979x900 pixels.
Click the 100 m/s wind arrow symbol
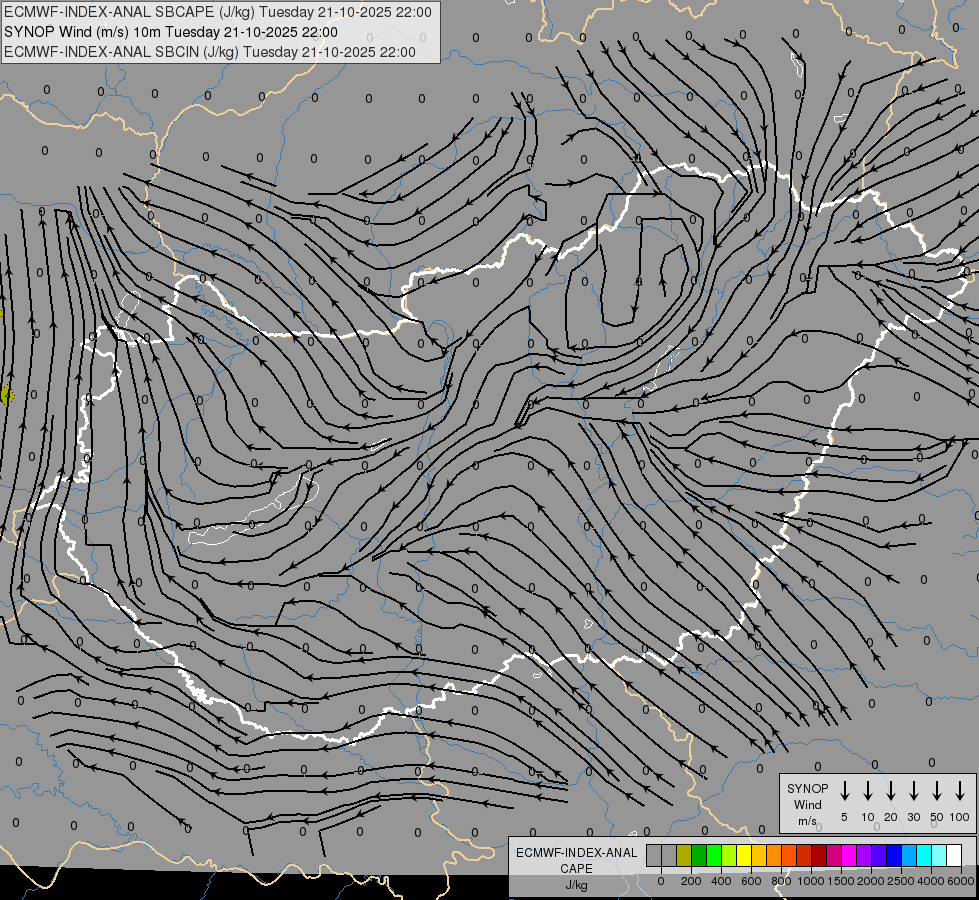[960, 790]
